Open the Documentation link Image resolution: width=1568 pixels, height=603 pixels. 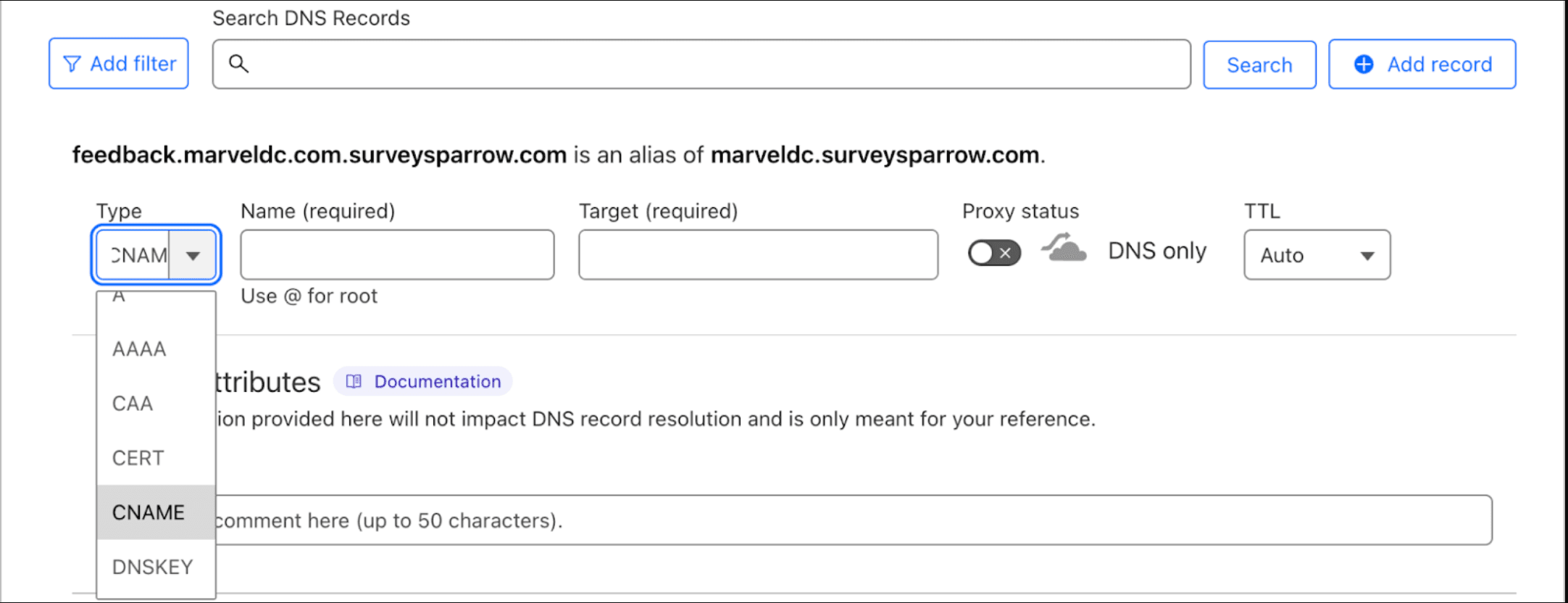coord(437,382)
